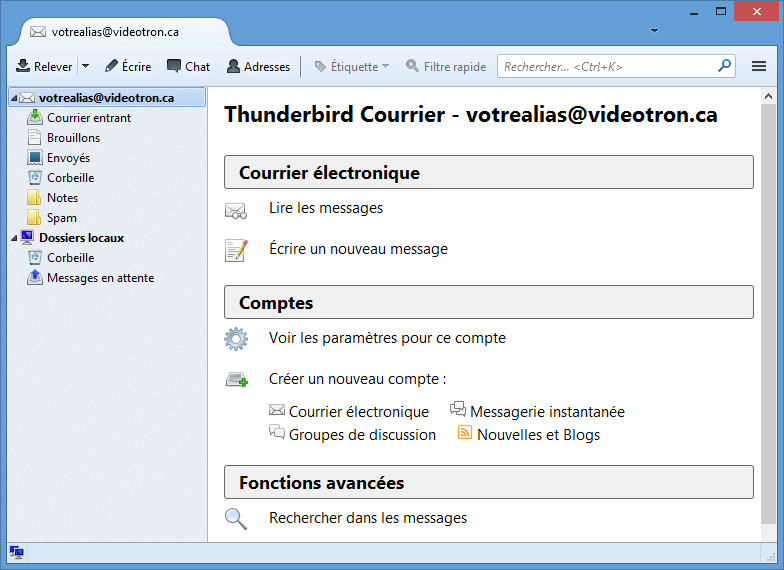Click the notepad pencil compose icon

click(x=236, y=250)
